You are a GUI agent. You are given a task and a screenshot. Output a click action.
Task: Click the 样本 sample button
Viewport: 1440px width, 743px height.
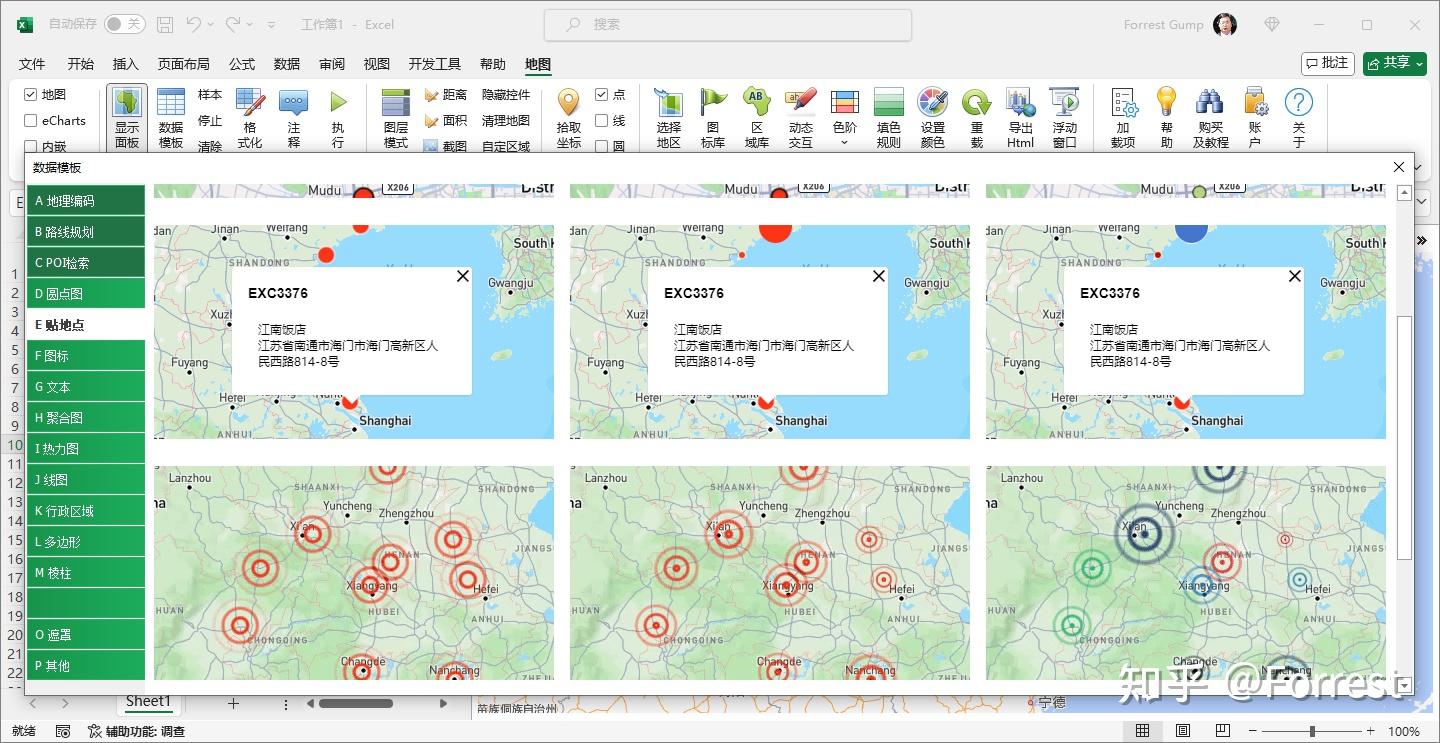(210, 95)
